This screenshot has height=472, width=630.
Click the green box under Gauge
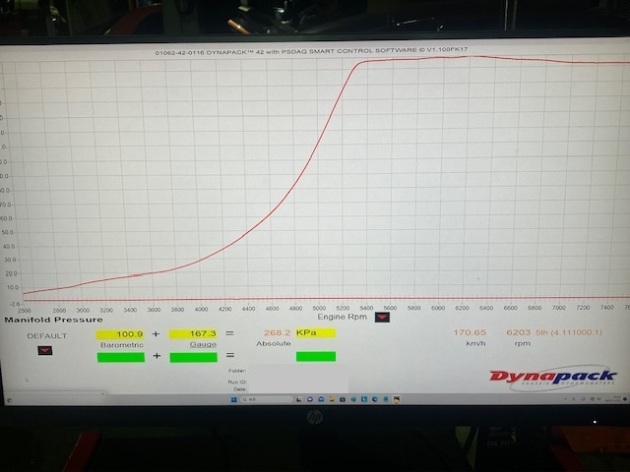tap(194, 356)
